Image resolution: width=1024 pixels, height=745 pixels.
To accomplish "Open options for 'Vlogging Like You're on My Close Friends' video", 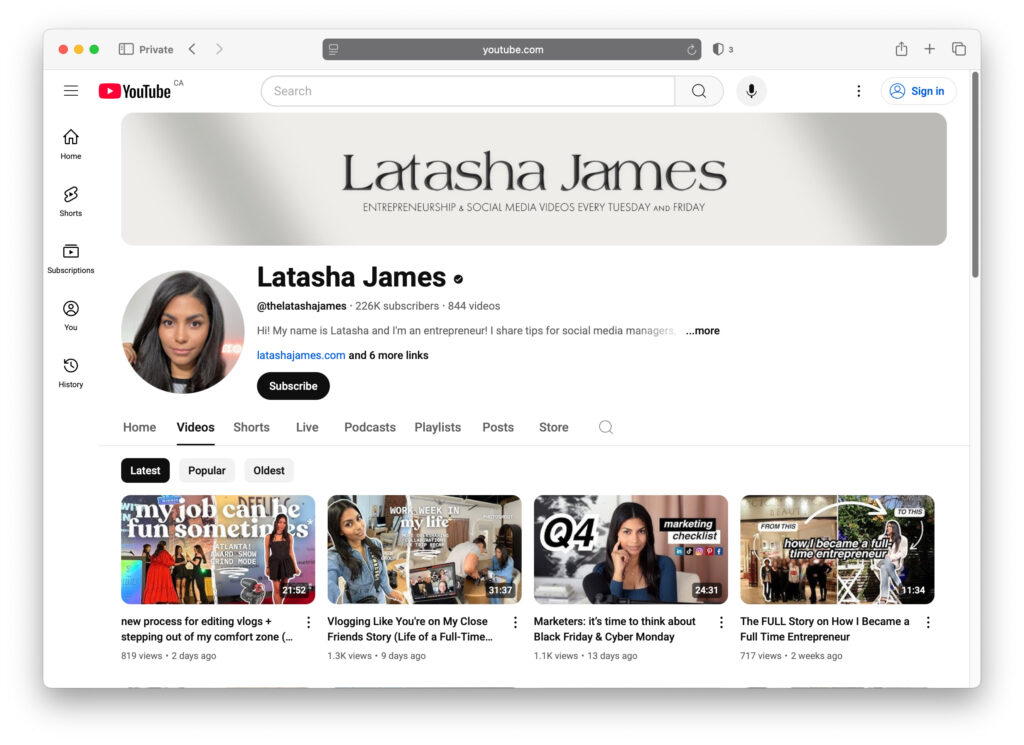I will point(515,622).
